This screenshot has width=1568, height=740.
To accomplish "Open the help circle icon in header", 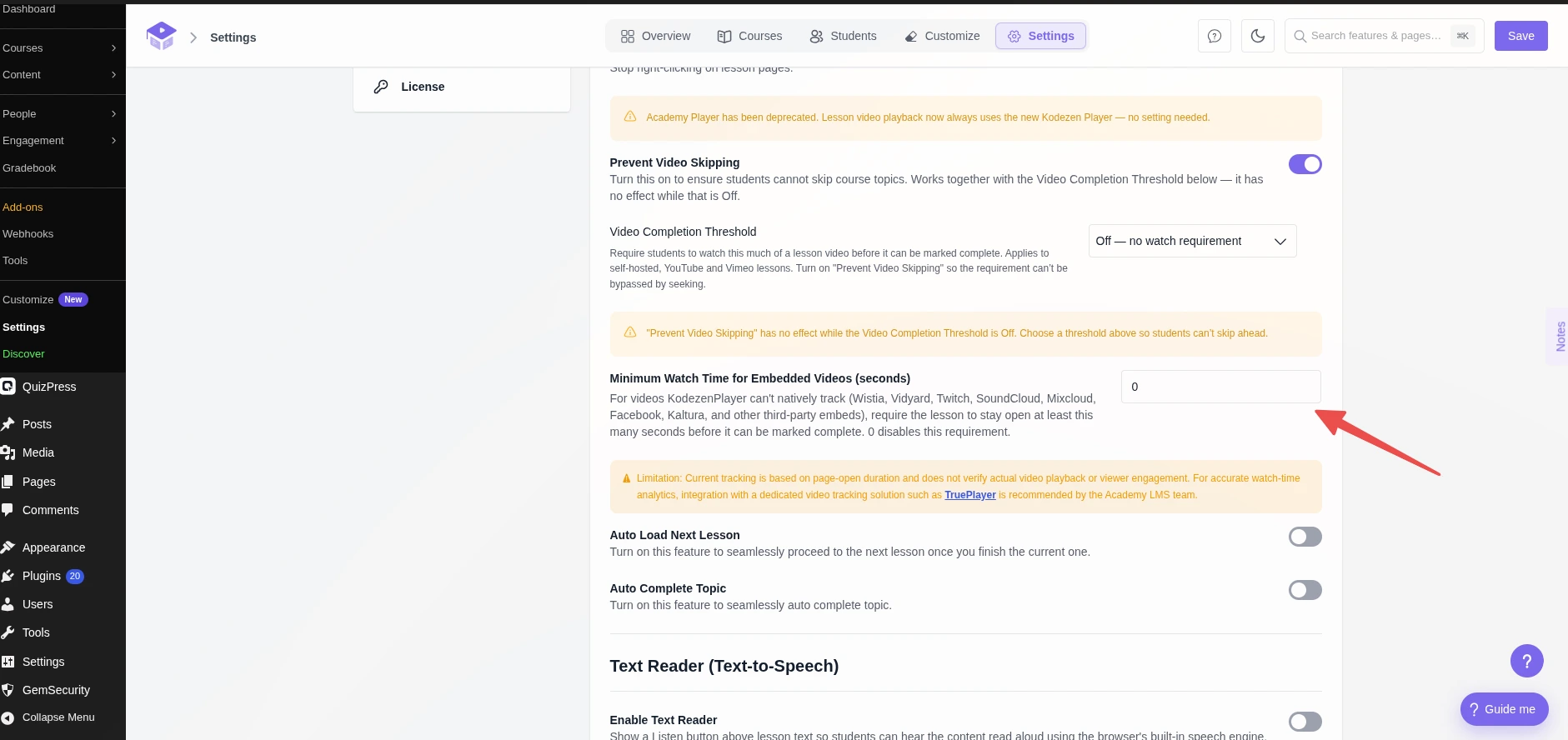I will (1215, 36).
